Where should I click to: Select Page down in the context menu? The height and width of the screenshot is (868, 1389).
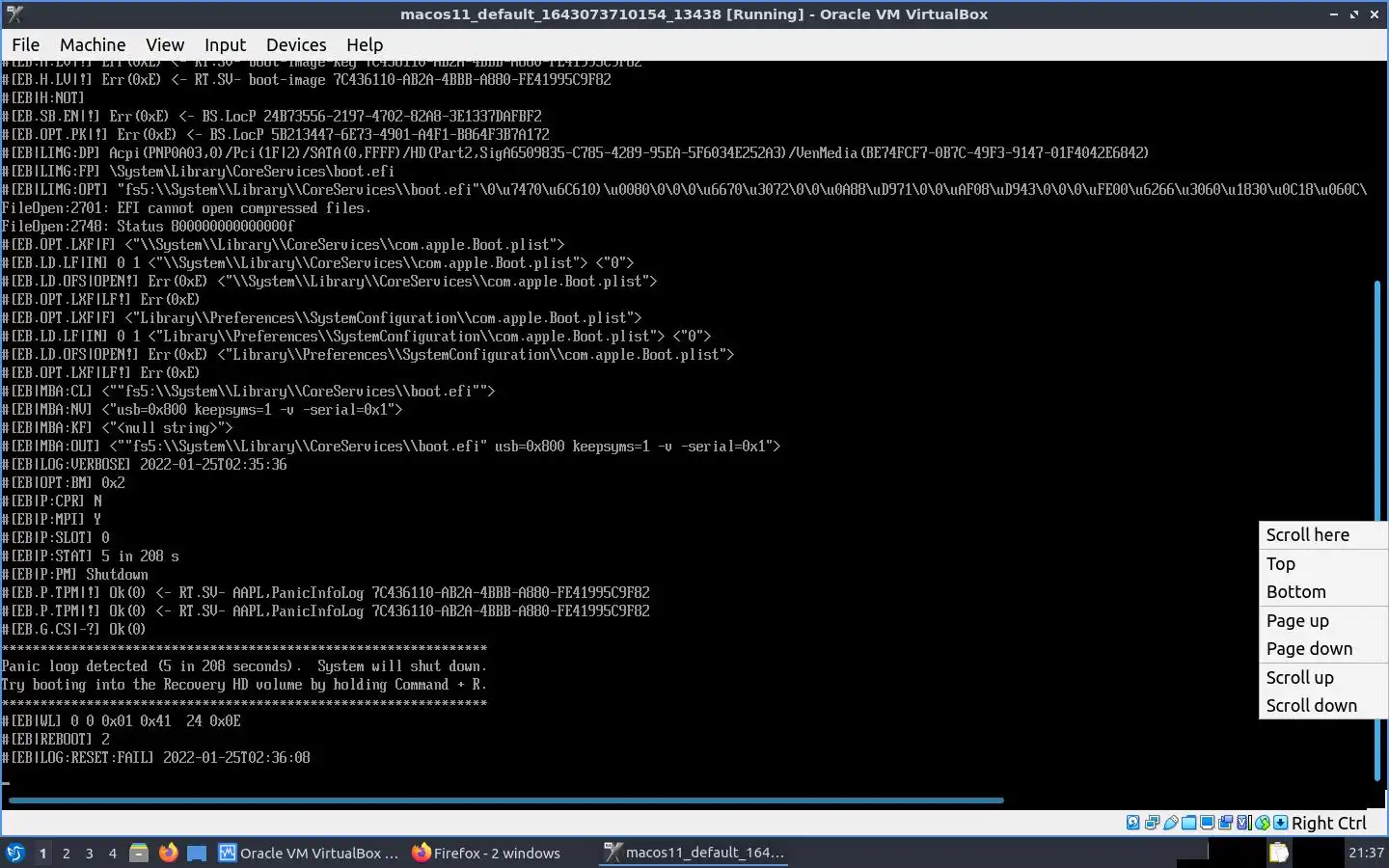[1322, 649]
